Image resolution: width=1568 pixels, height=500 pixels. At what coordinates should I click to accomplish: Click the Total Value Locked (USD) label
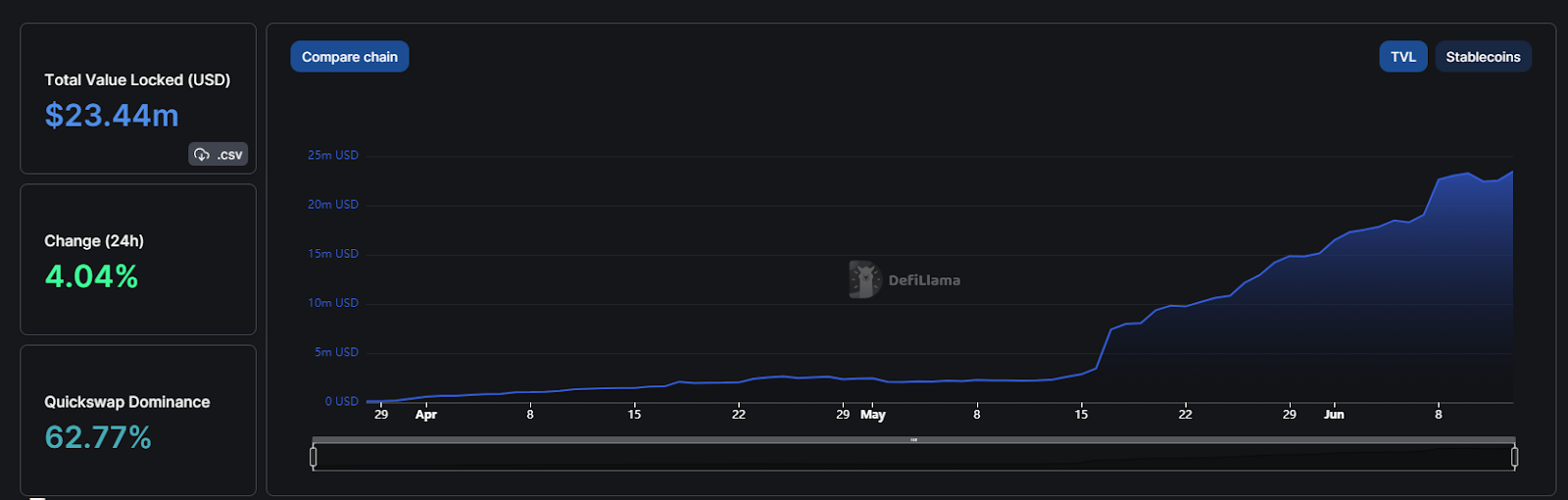[137, 80]
